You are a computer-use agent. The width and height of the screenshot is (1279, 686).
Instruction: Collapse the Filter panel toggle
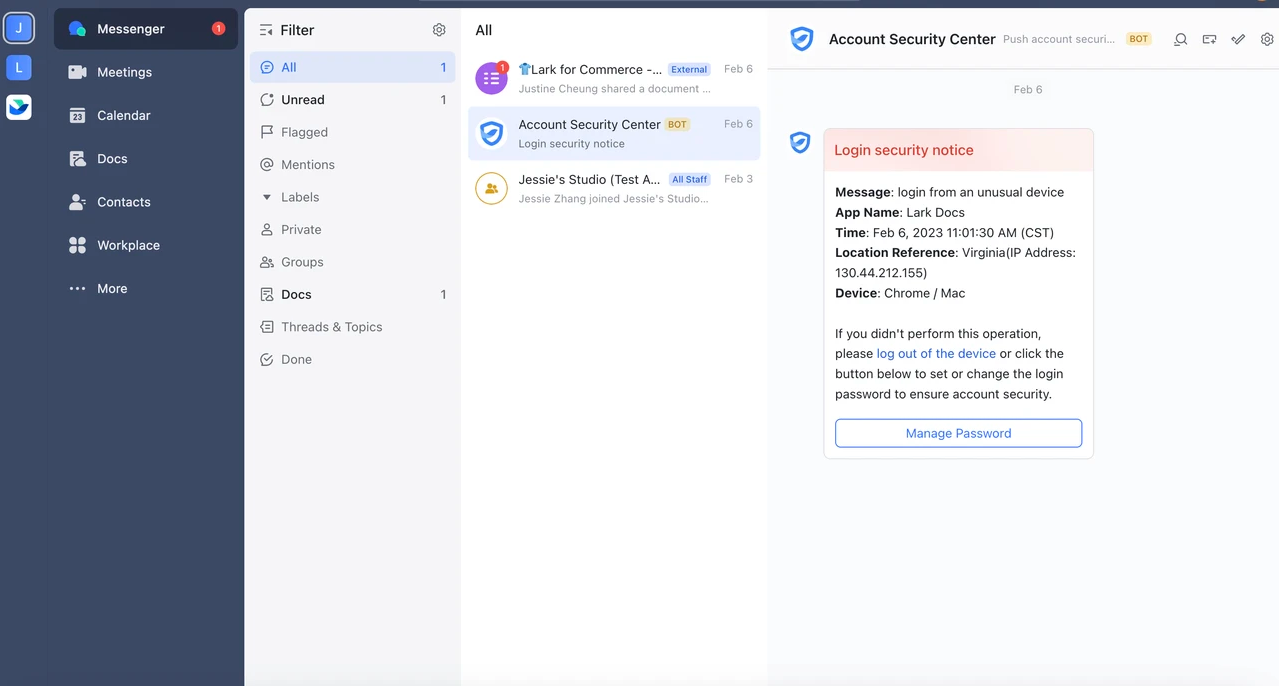pos(266,30)
